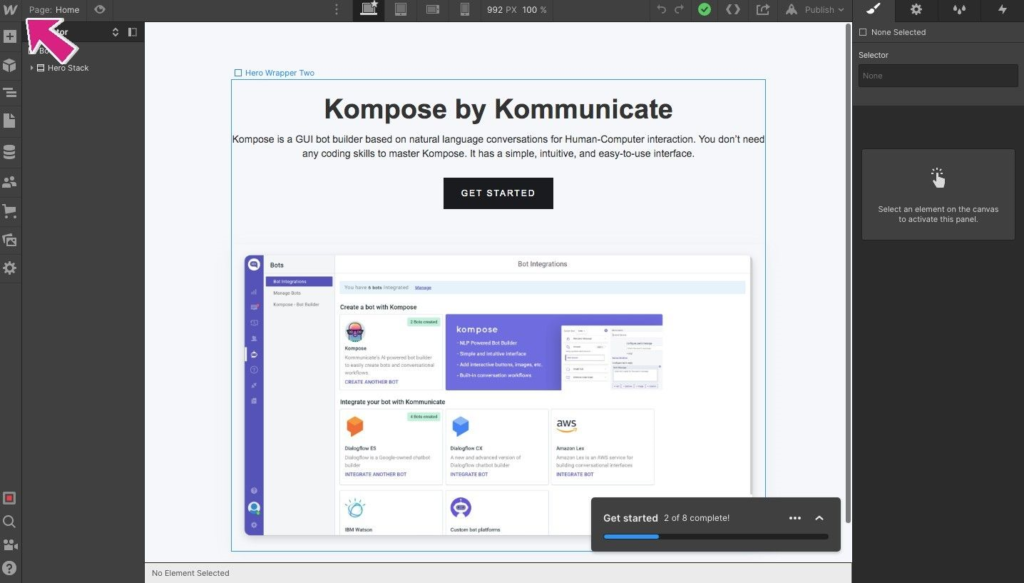Open the Help question mark icon
Image resolution: width=1024 pixels, height=583 pixels.
point(9,568)
